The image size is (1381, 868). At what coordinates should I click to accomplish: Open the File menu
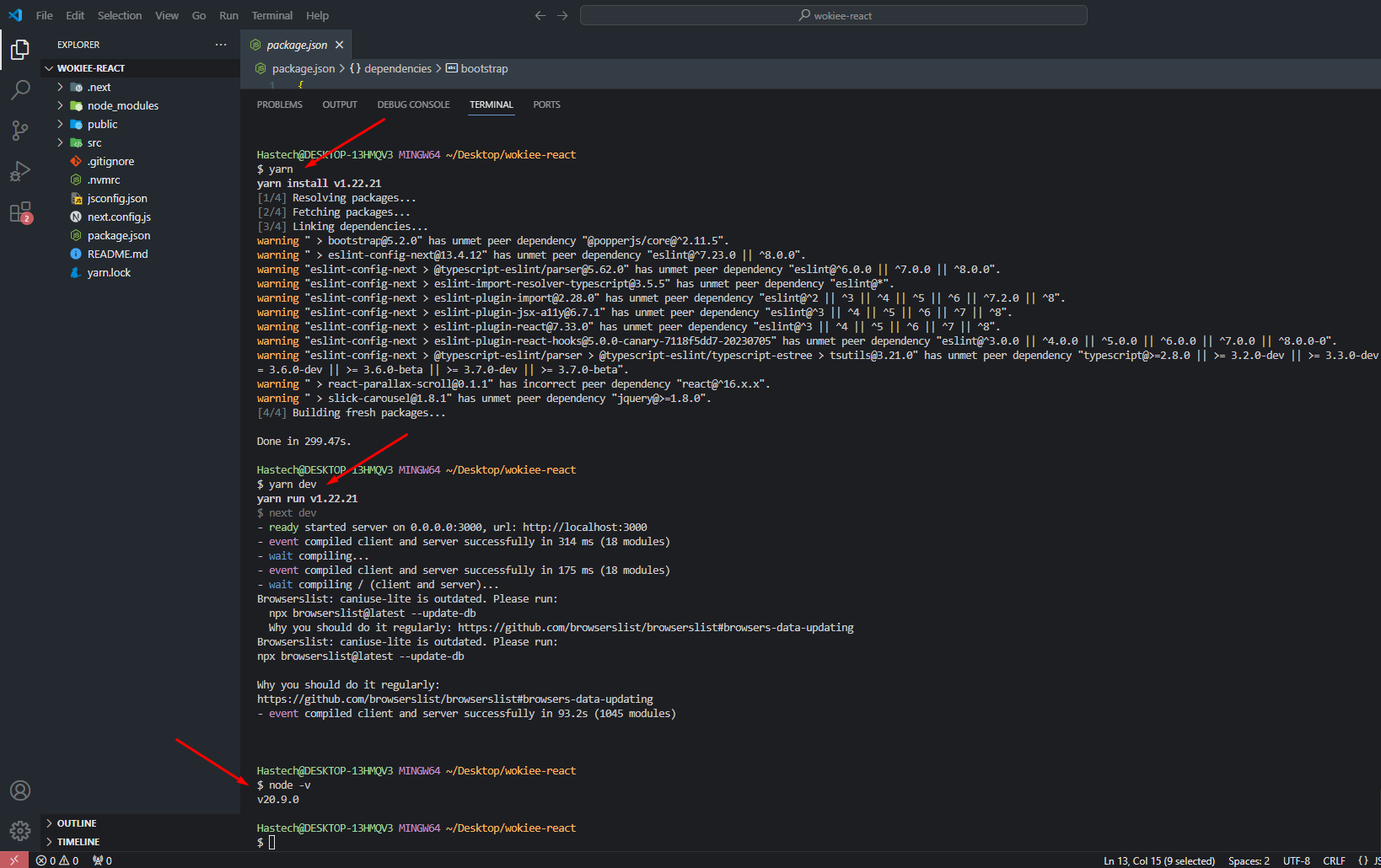[x=45, y=15]
